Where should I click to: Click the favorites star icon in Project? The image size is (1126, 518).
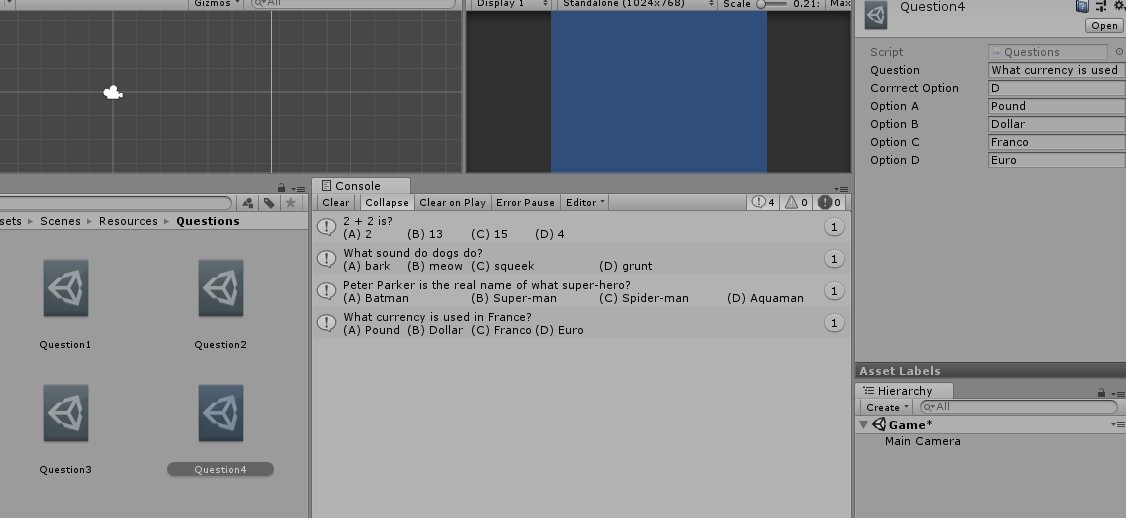click(290, 203)
